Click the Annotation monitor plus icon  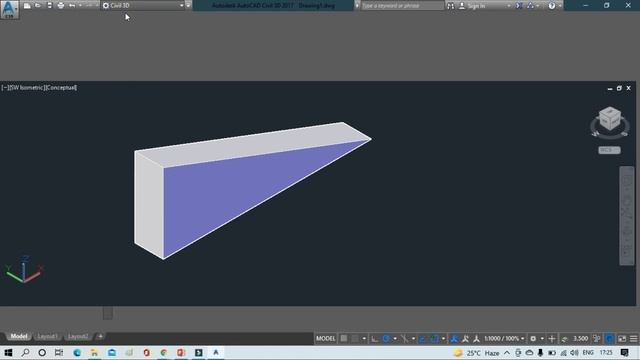[552, 338]
